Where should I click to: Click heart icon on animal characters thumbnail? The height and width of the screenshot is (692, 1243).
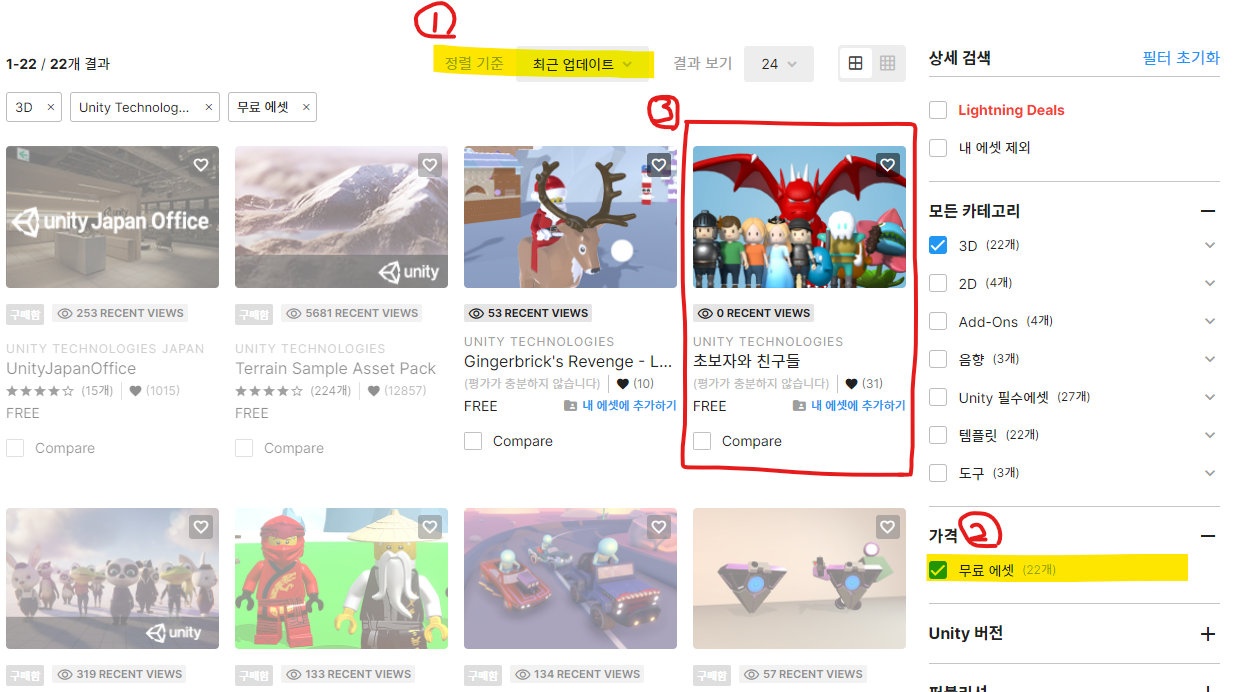(201, 526)
